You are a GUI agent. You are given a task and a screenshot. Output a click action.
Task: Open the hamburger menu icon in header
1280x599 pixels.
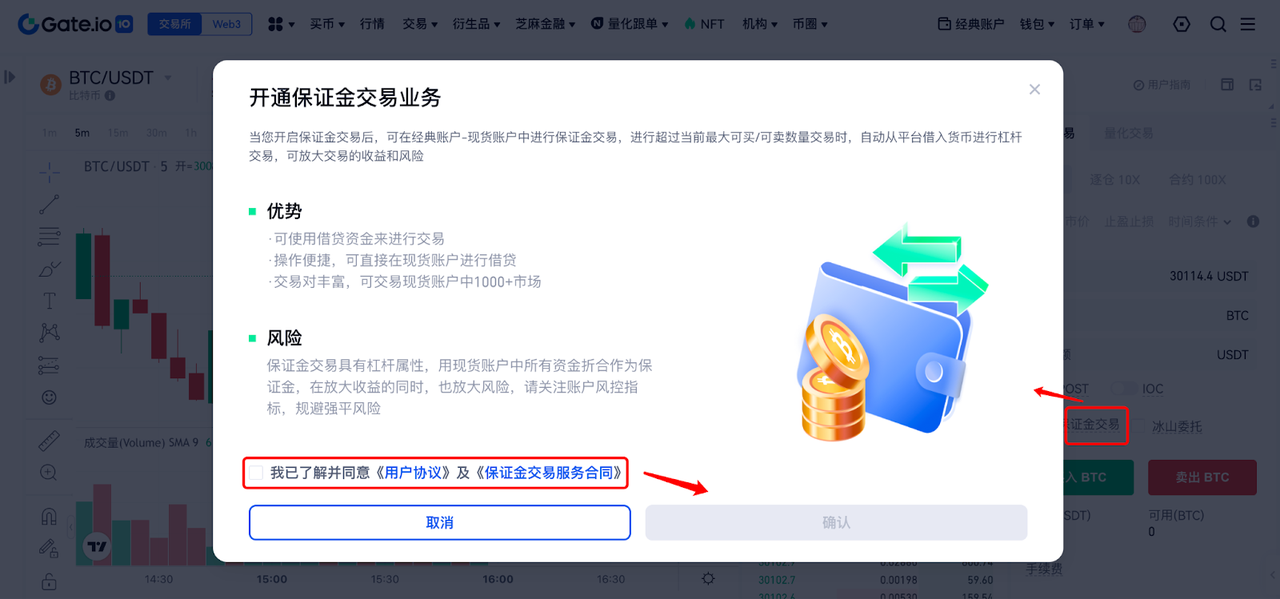click(x=1247, y=24)
